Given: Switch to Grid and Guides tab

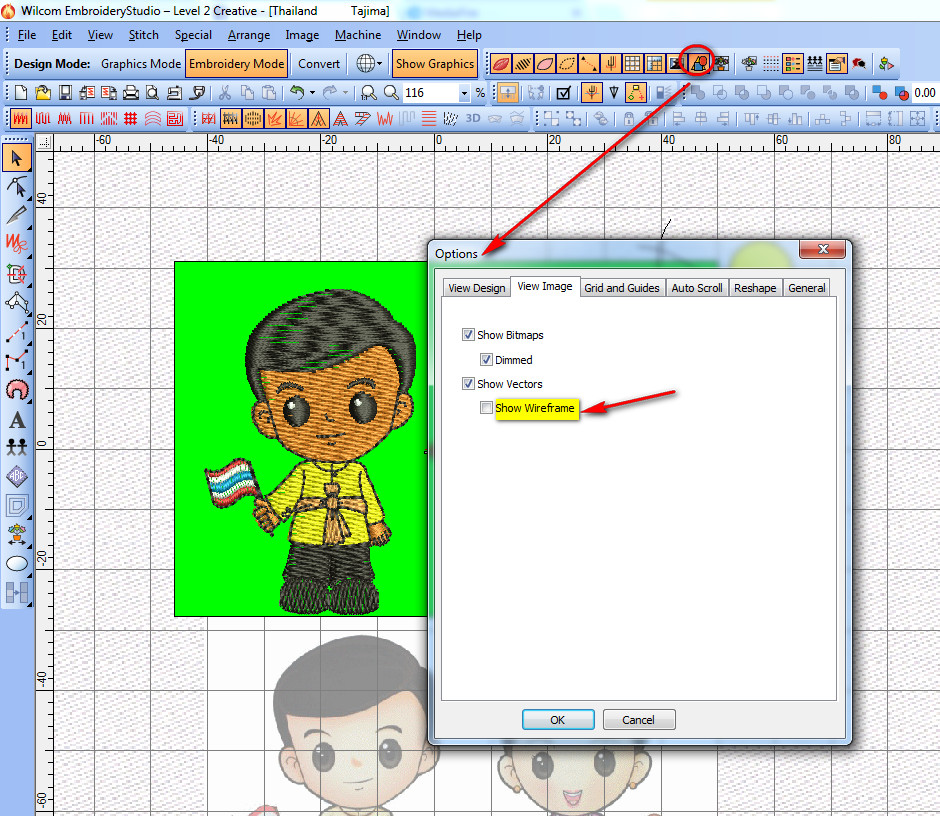Looking at the screenshot, I should (x=622, y=288).
